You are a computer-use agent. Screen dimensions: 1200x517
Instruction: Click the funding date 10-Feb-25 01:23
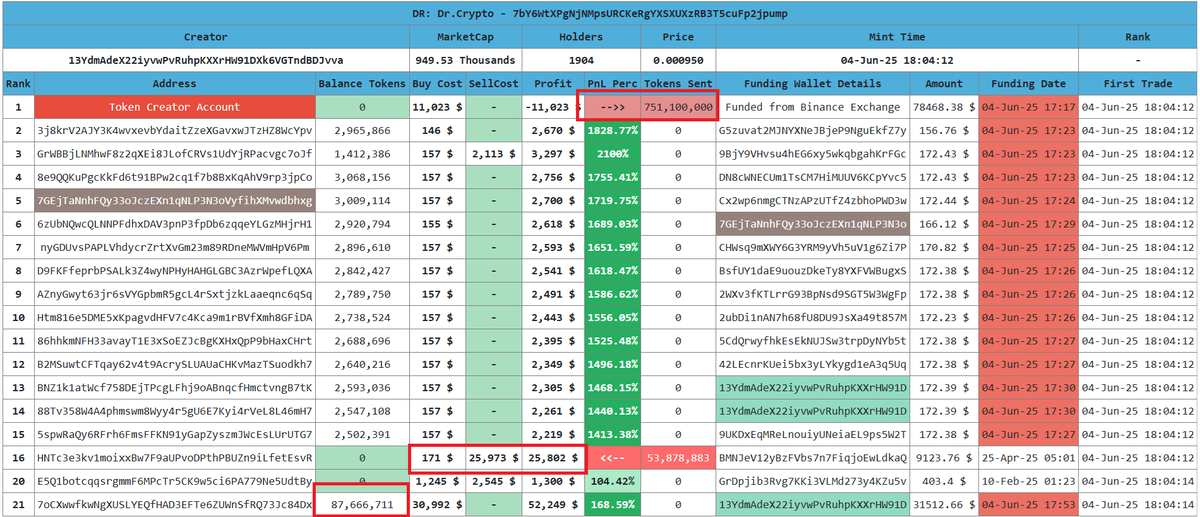click(1028, 482)
